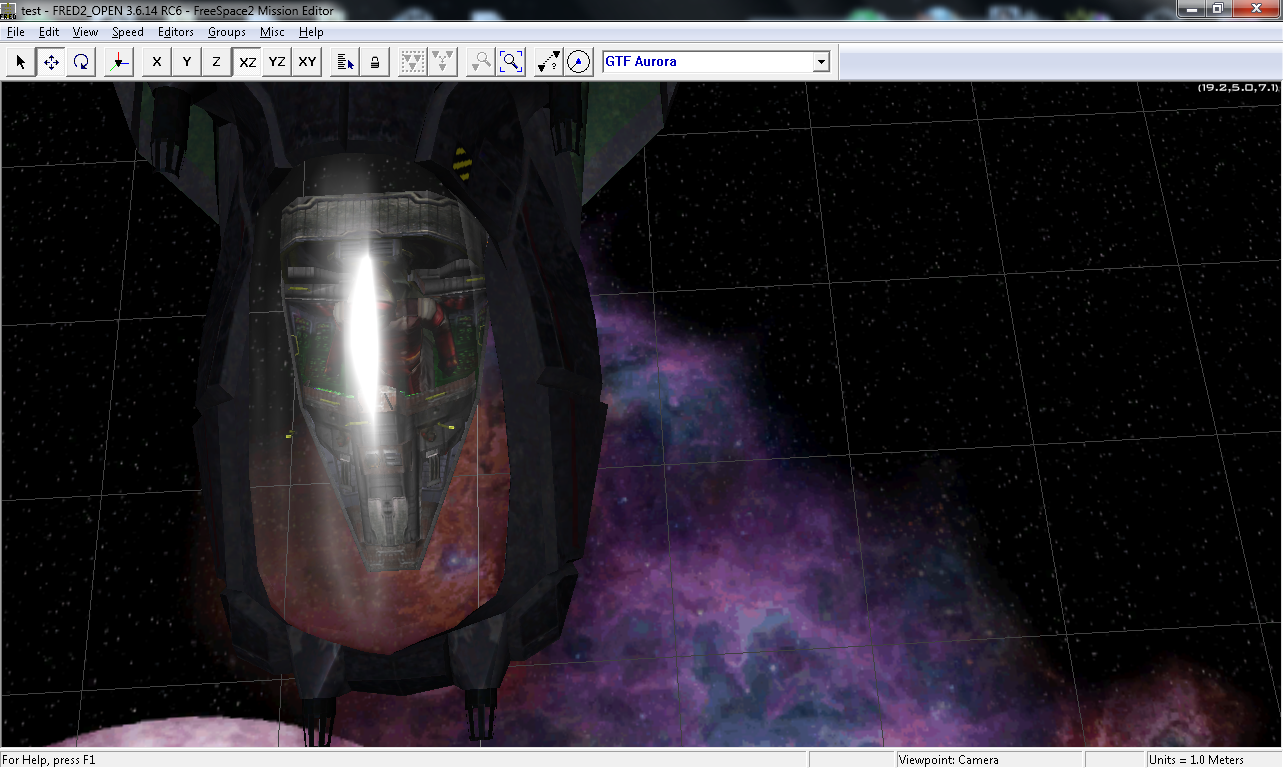The image size is (1283, 768).
Task: Toggle the XY plane constraint
Action: coord(307,62)
